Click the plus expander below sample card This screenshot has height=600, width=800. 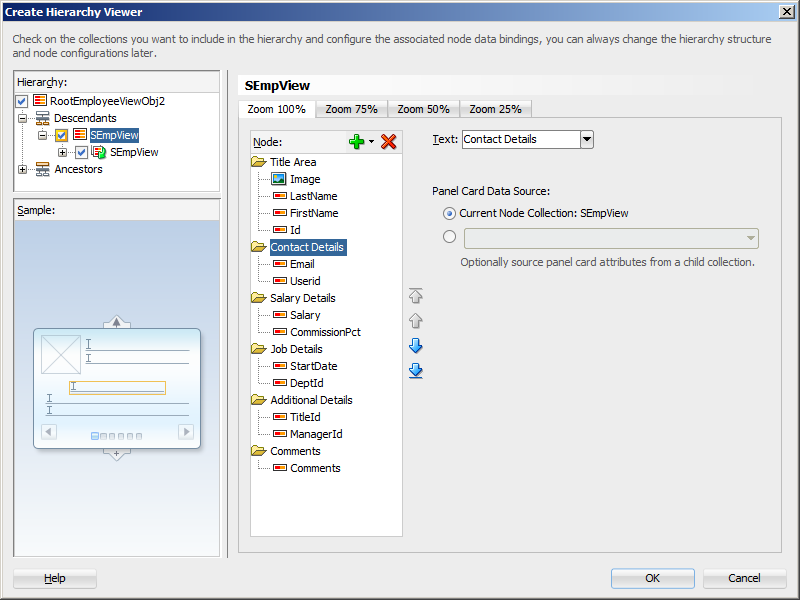[x=116, y=454]
